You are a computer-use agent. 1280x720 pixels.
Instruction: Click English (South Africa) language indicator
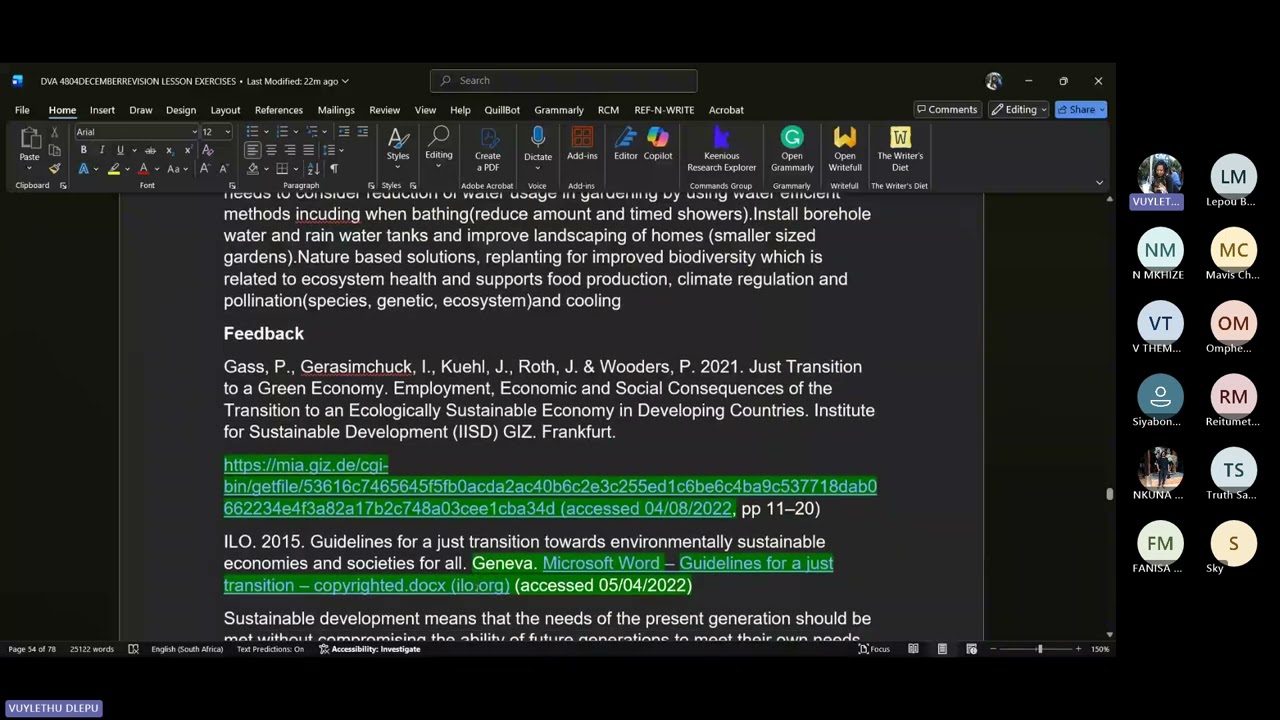click(x=187, y=649)
